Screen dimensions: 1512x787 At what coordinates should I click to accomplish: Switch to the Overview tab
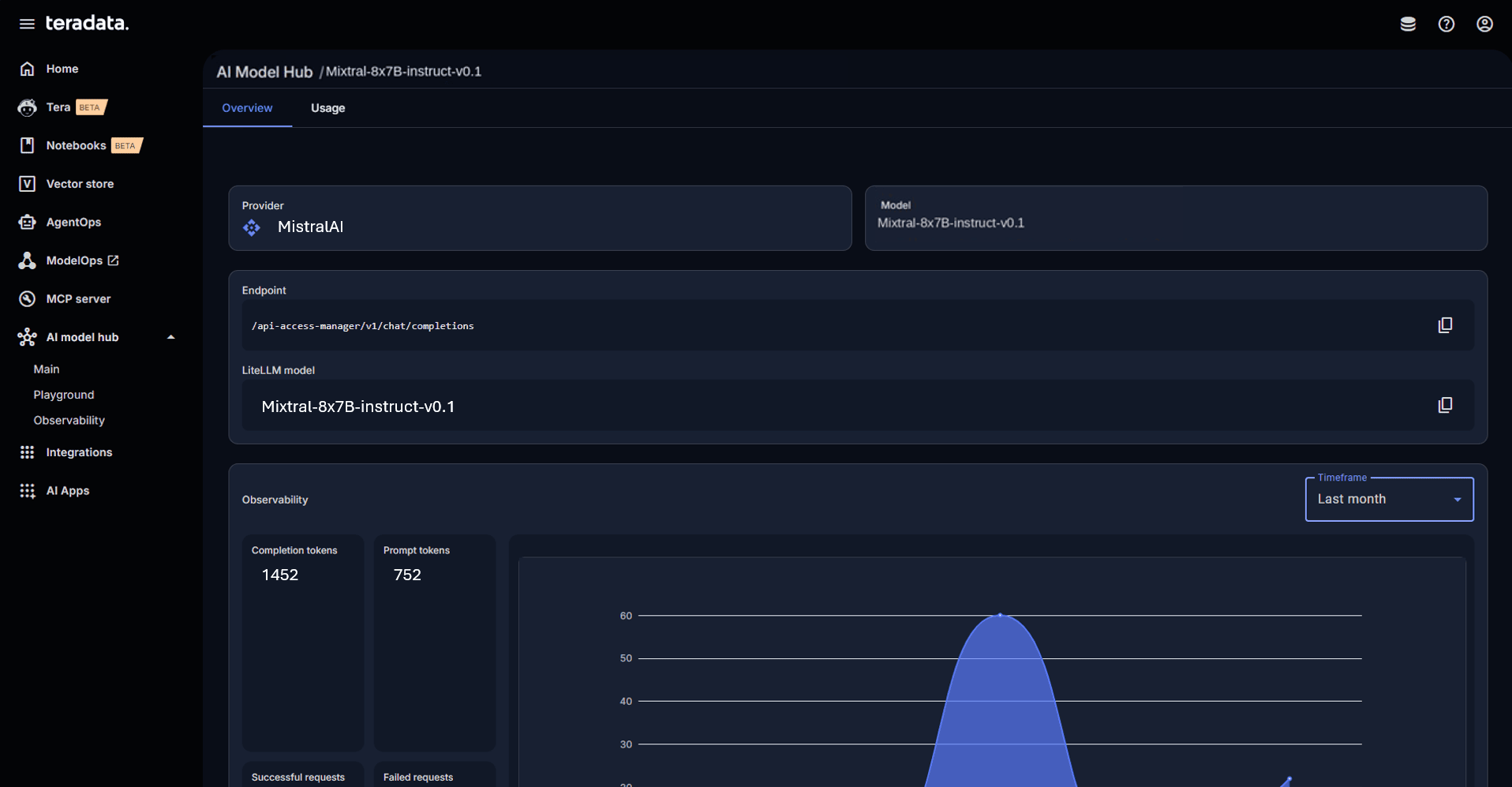pos(247,108)
